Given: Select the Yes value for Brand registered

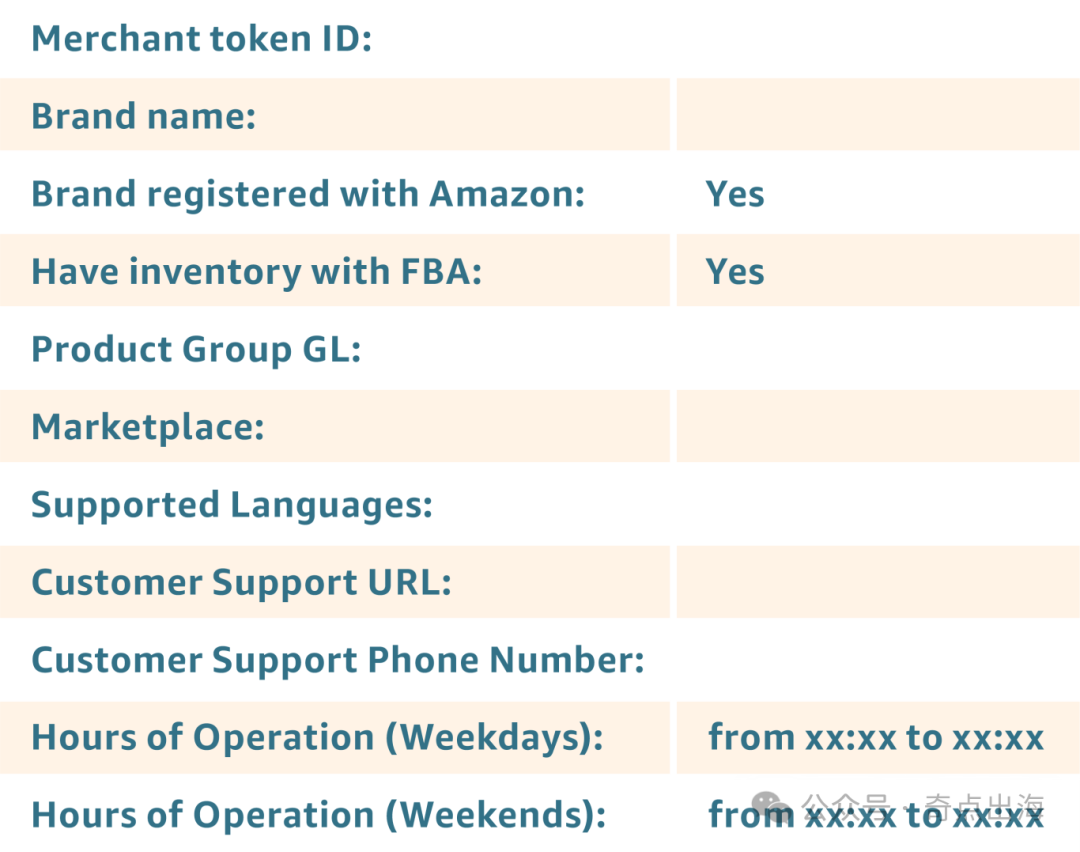Looking at the screenshot, I should coord(735,194).
